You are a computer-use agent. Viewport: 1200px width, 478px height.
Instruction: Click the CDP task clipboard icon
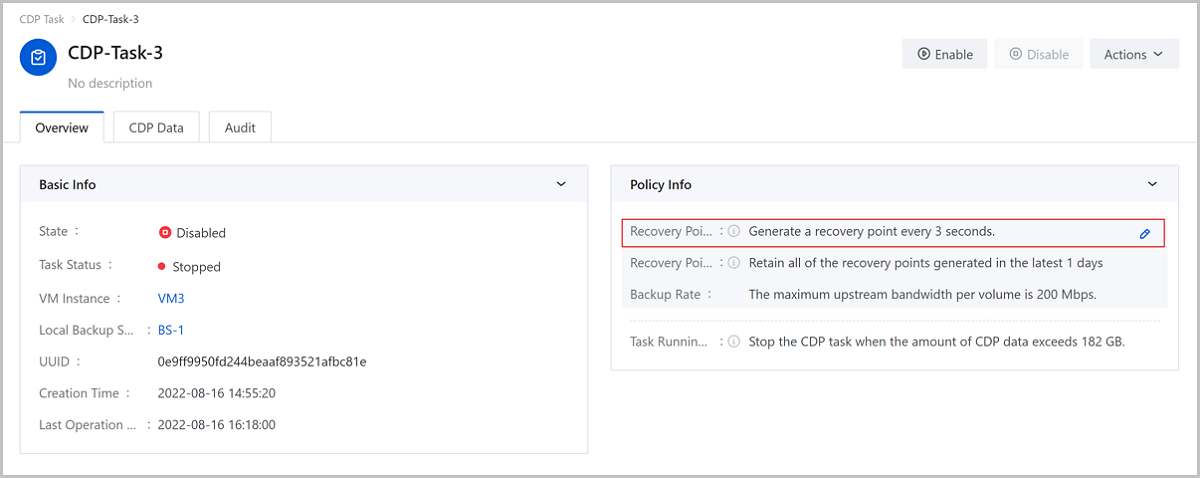click(38, 57)
